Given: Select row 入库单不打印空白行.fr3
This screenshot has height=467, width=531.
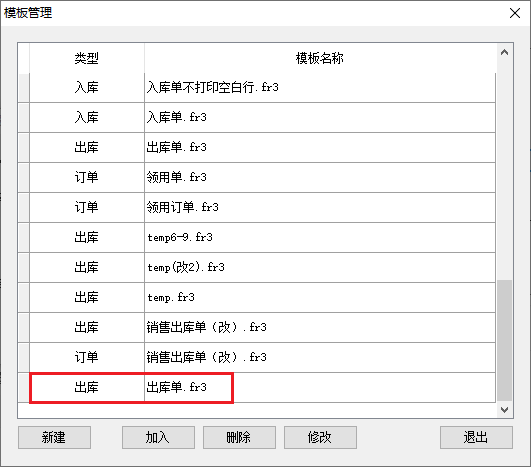Looking at the screenshot, I should 262,88.
